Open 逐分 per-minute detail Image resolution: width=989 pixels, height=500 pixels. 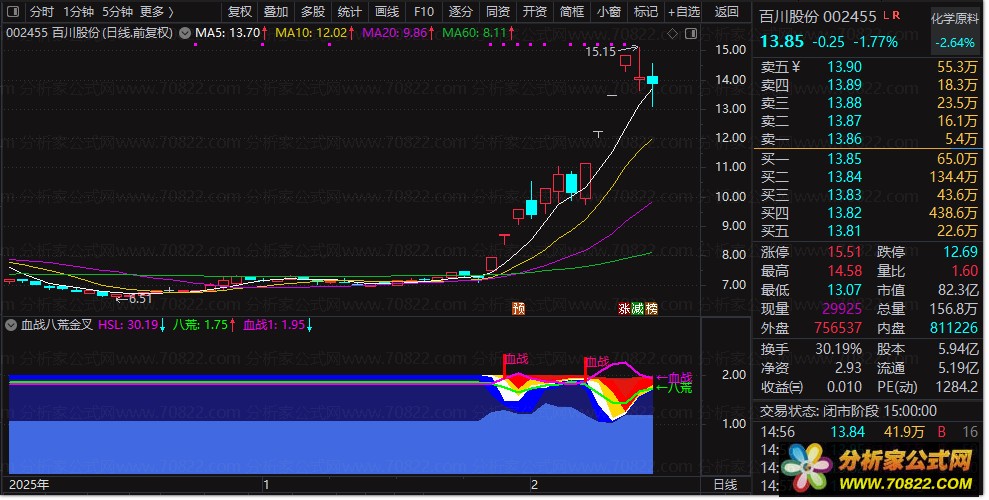[460, 11]
